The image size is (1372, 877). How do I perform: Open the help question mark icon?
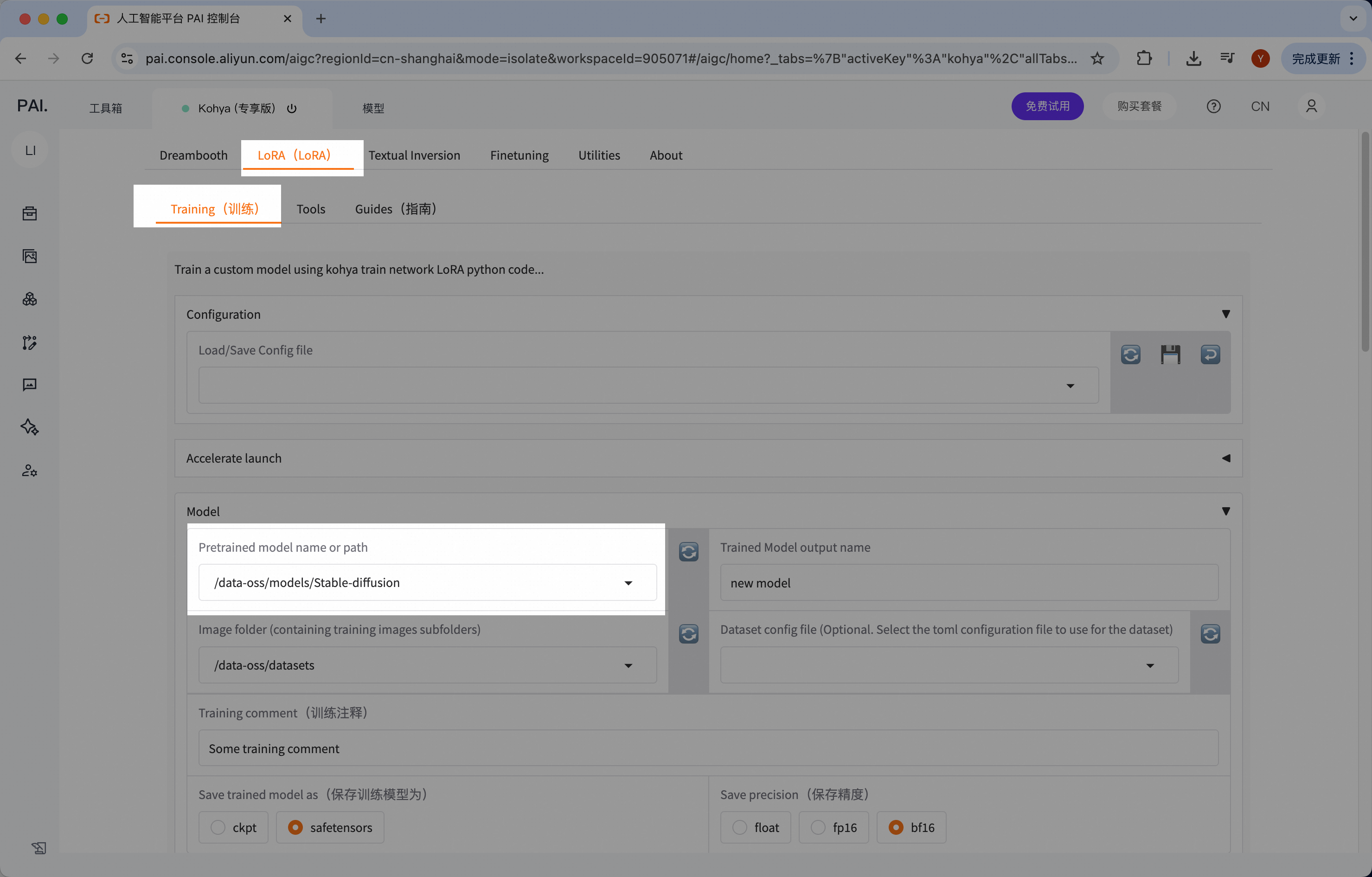(1214, 107)
